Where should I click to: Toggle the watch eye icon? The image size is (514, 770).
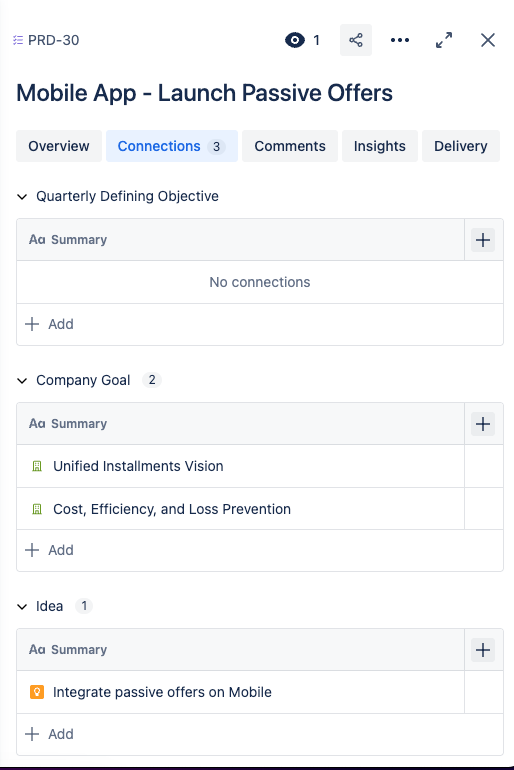295,40
